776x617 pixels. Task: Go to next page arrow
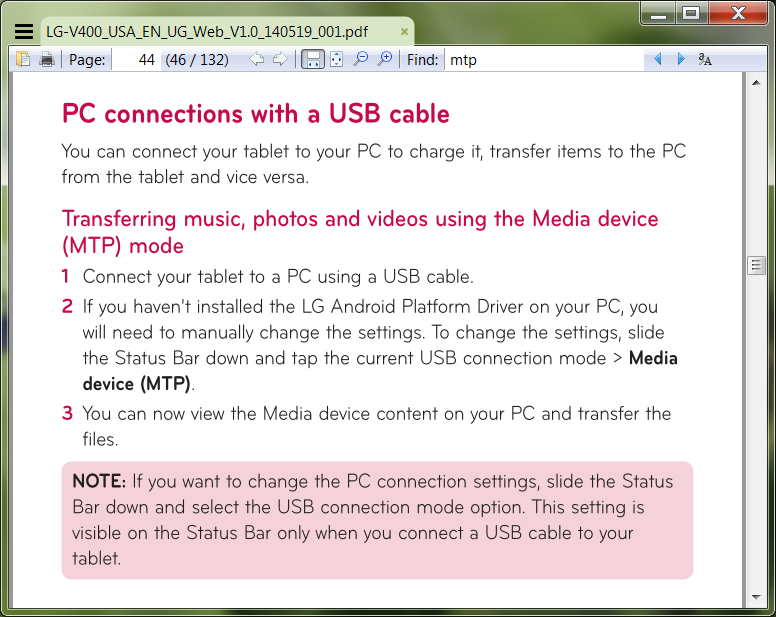pyautogui.click(x=280, y=60)
